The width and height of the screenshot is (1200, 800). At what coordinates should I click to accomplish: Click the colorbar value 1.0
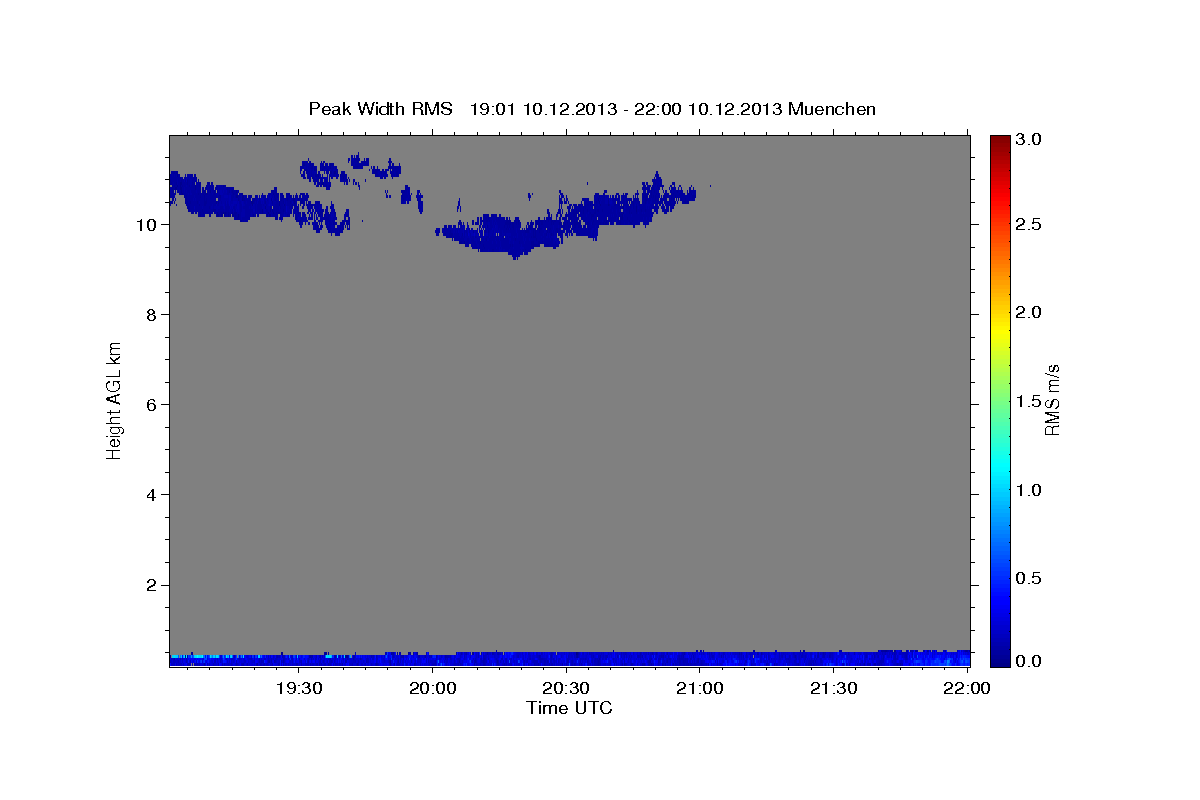(1030, 490)
